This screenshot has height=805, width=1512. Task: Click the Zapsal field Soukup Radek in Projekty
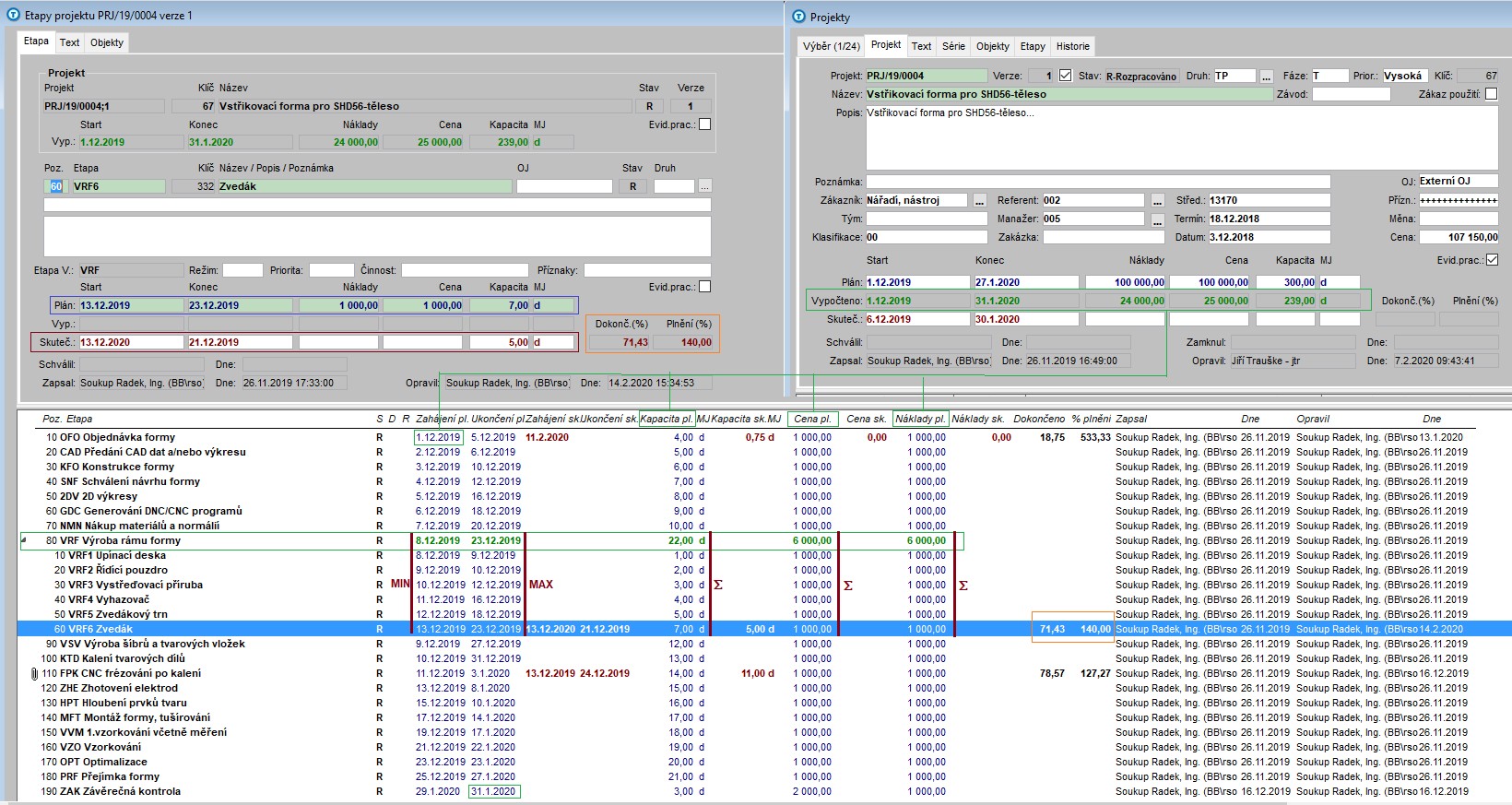928,361
